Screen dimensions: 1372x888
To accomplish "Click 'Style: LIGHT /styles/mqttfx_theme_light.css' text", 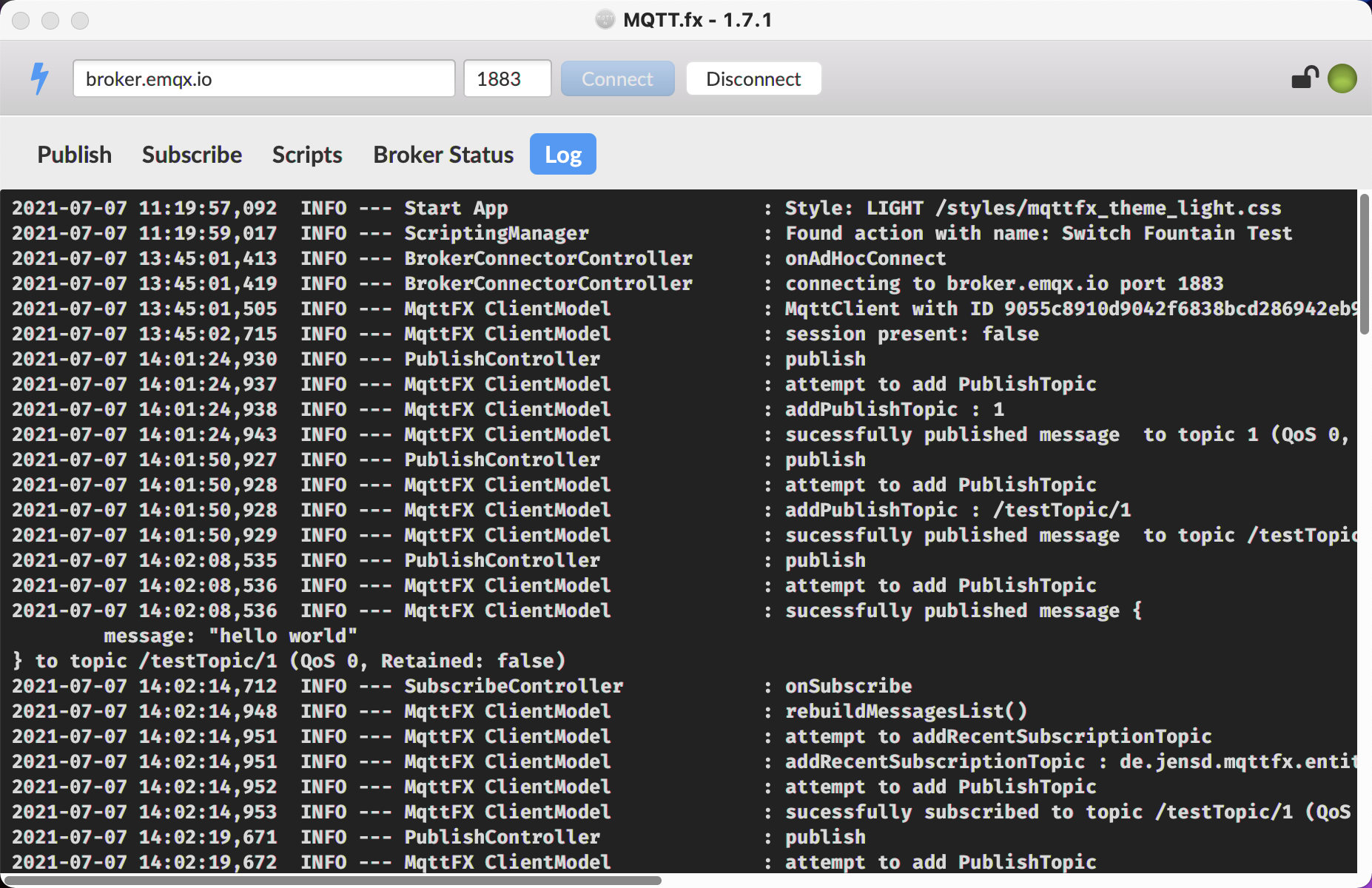I will point(1033,208).
